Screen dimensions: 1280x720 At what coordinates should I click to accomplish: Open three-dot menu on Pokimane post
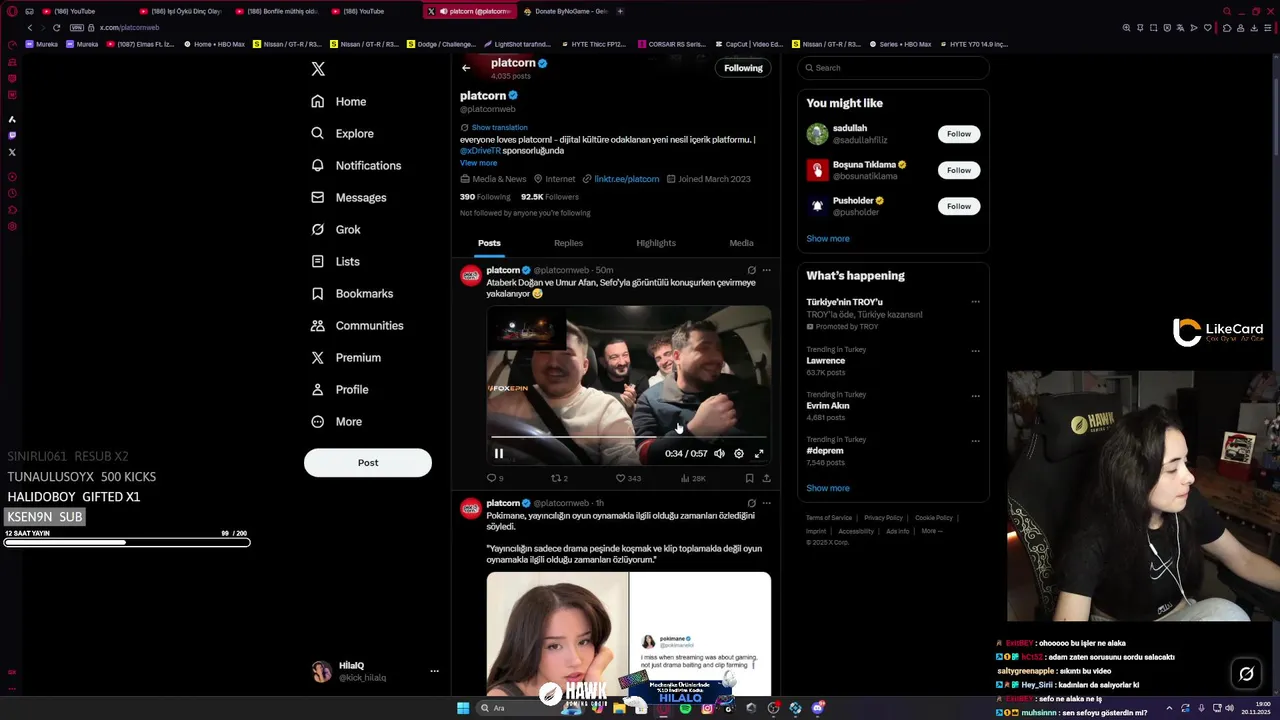click(766, 503)
